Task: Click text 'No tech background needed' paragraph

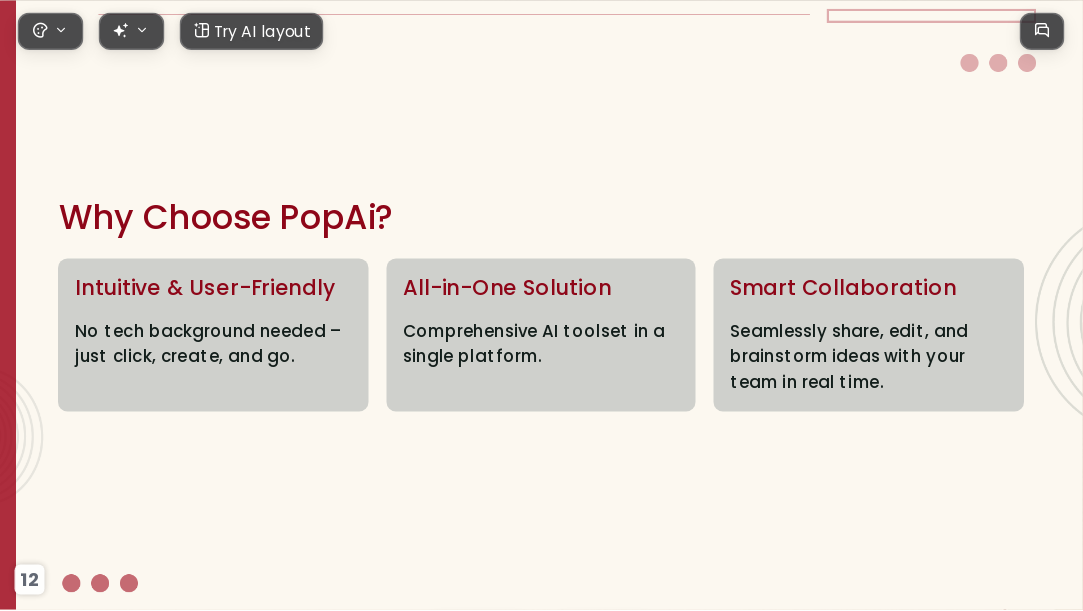Action: 208,344
